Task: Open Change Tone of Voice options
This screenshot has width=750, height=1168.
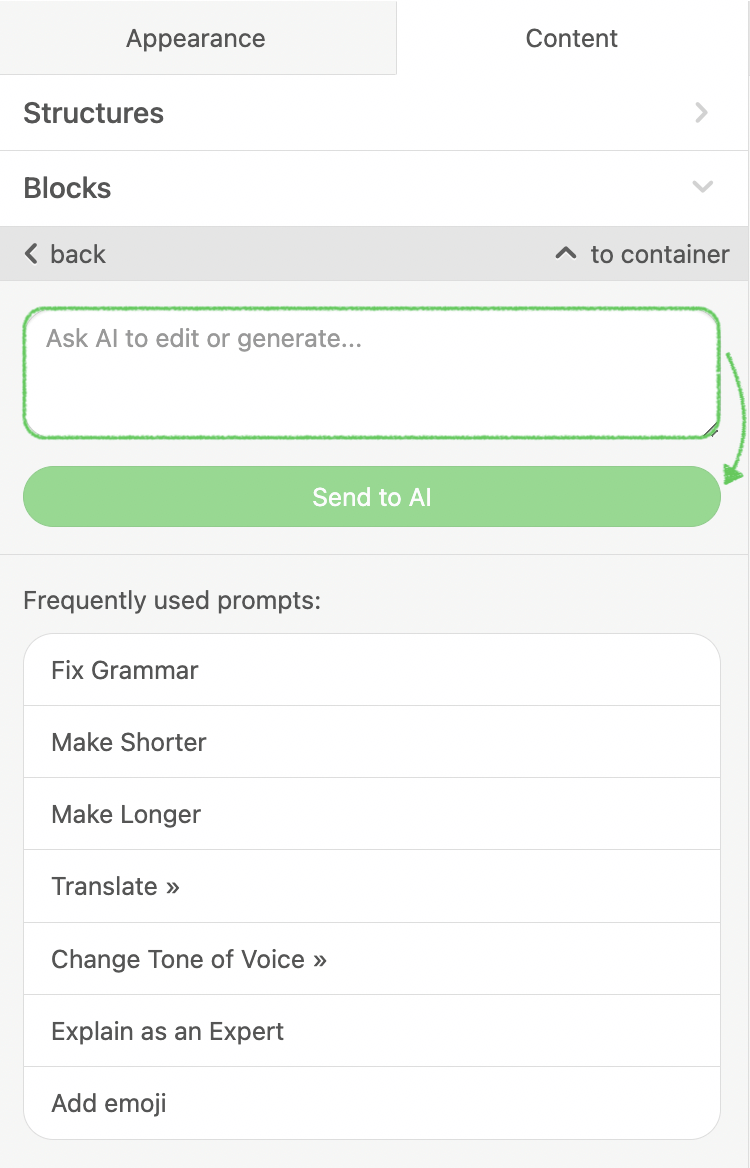Action: point(189,959)
